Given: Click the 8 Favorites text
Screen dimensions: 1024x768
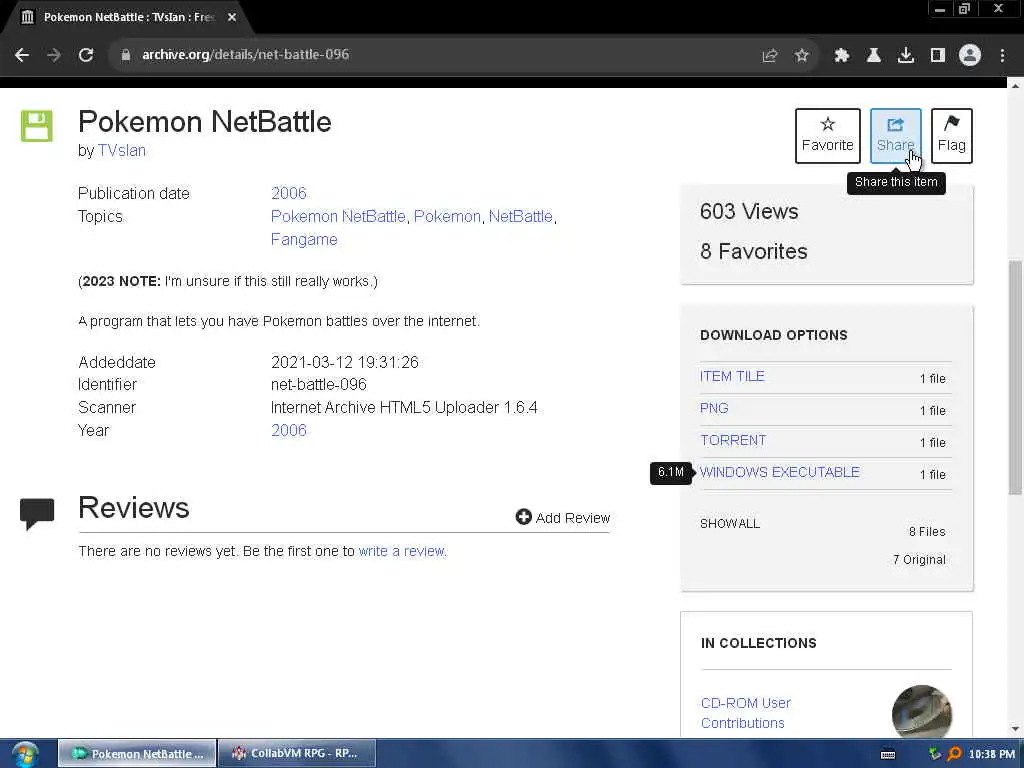Looking at the screenshot, I should click(754, 251).
